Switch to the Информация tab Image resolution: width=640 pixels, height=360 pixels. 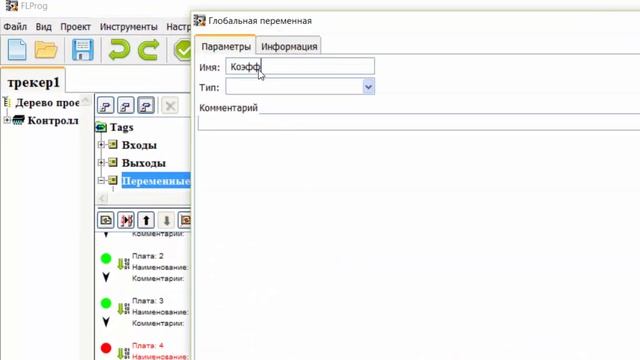coord(289,47)
